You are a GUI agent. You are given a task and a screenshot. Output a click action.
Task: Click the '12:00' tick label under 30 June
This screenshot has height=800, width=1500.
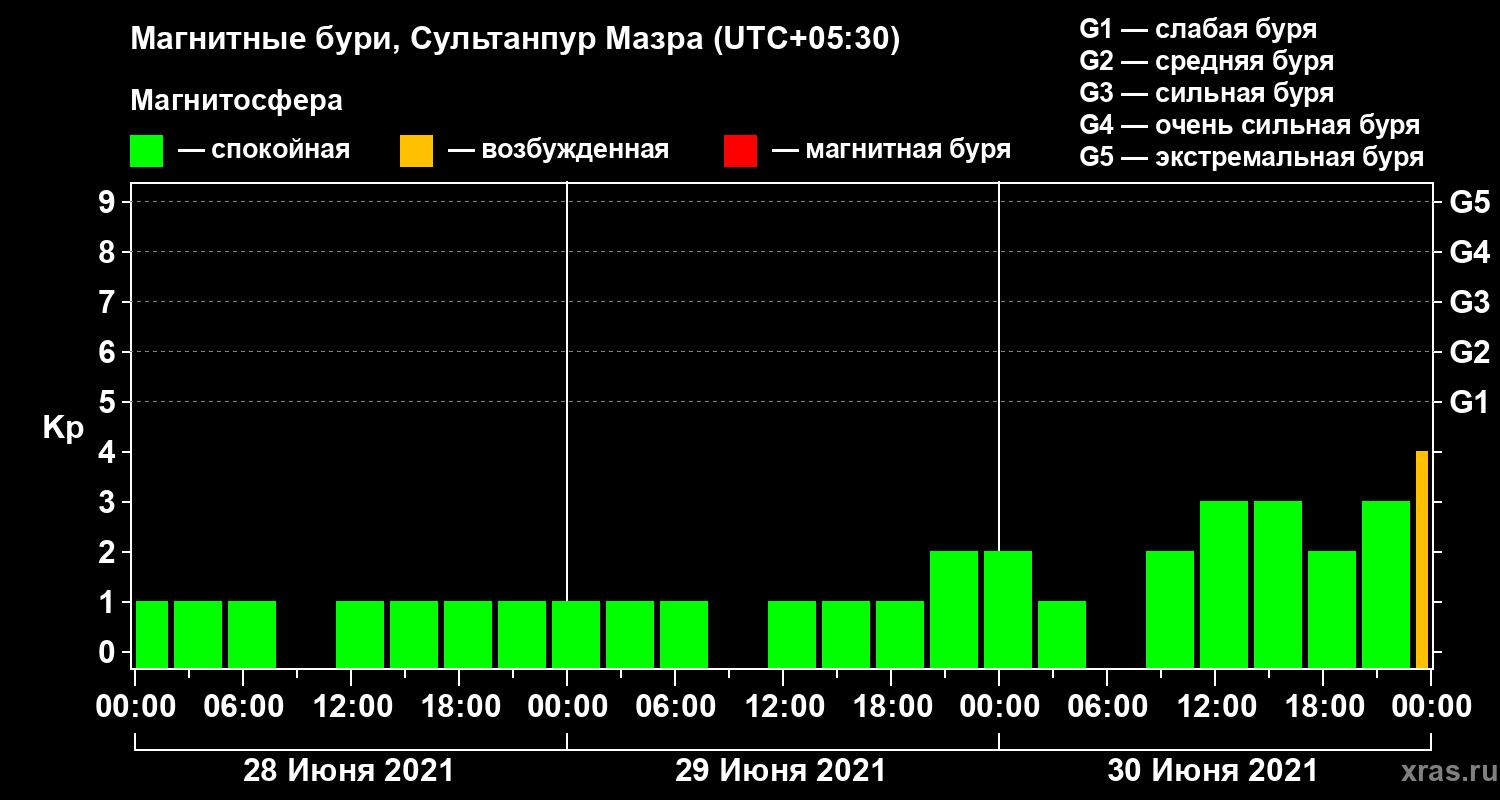click(1215, 706)
